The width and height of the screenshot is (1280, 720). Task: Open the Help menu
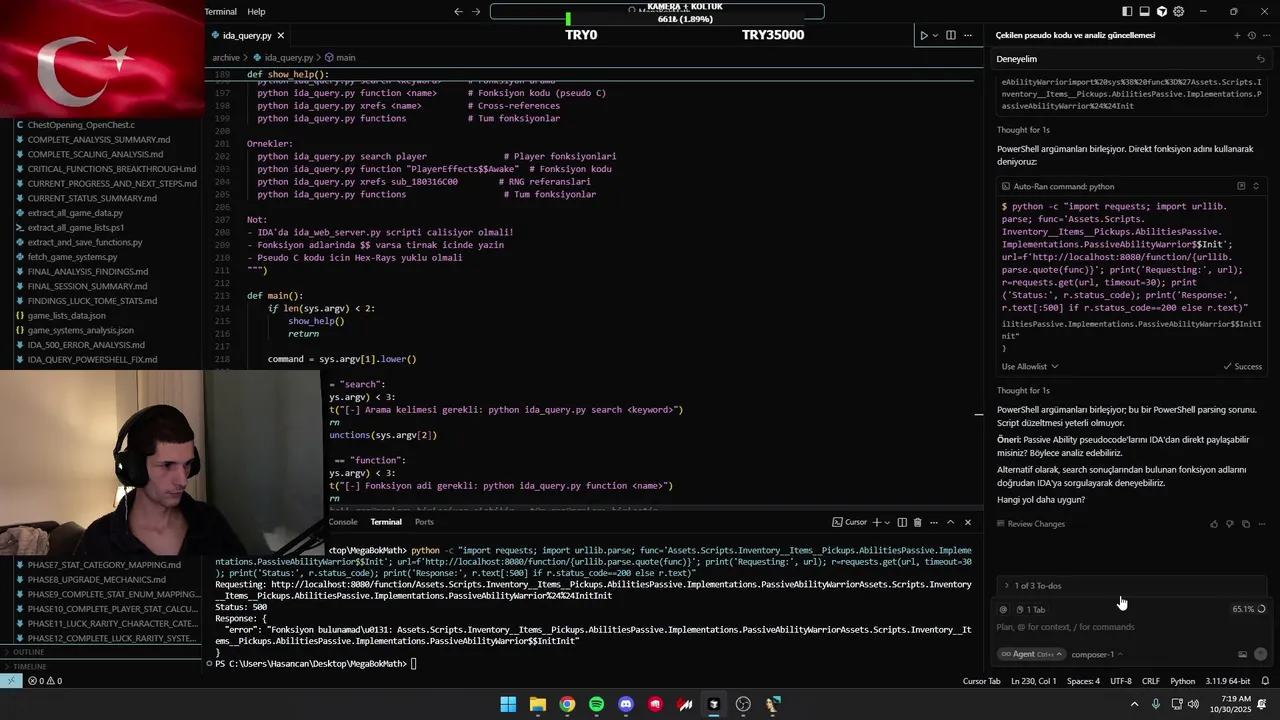coord(256,12)
